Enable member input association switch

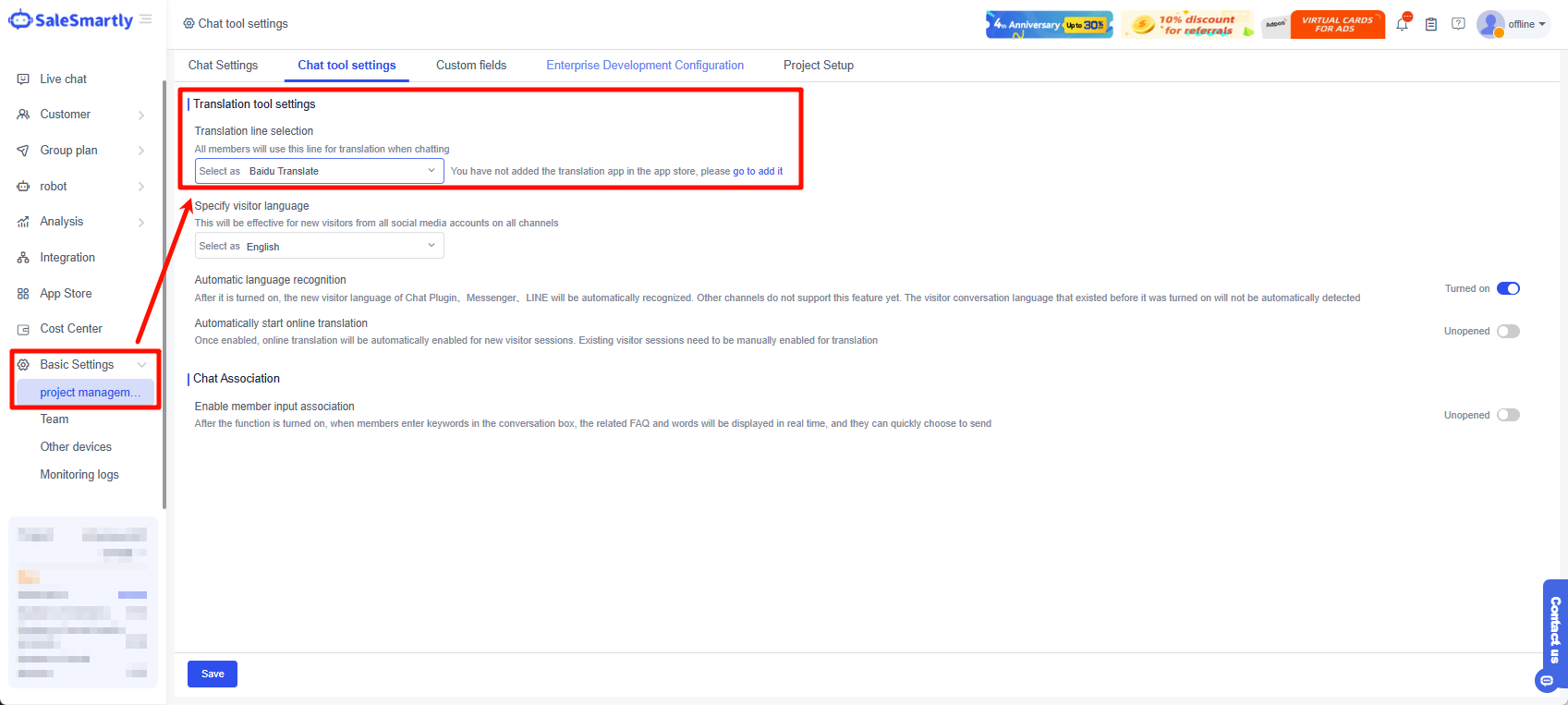click(1508, 415)
